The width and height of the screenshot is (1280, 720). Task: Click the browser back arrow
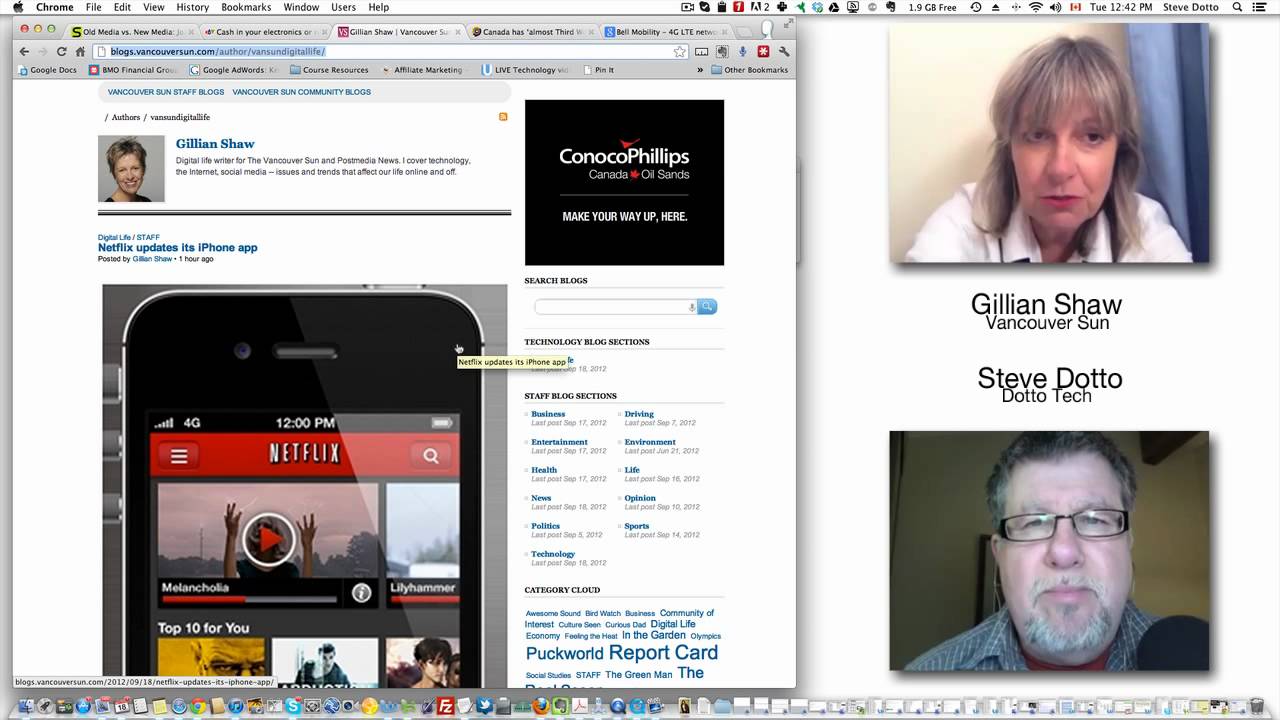point(25,51)
